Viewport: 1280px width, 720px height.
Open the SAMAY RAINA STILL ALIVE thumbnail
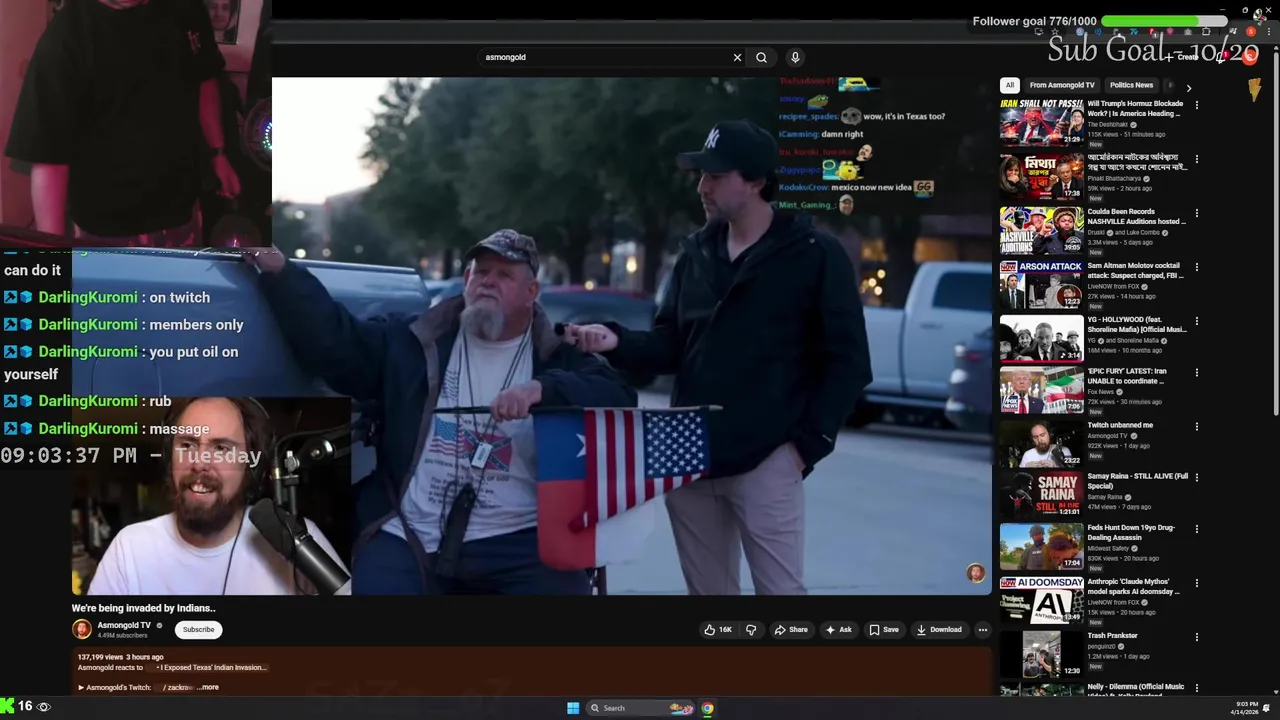[1041, 494]
